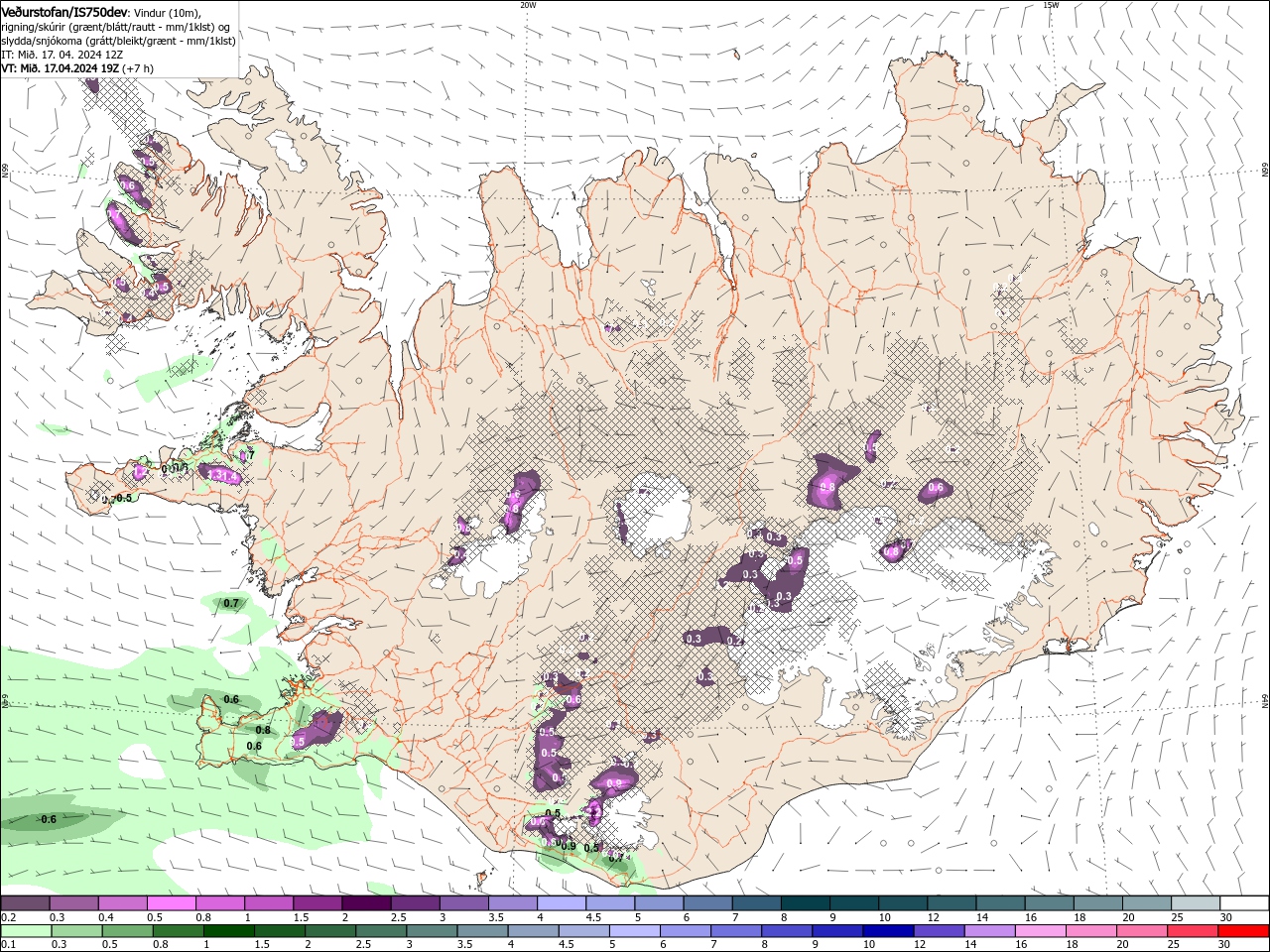Choose the 14 light purple swatch in bottom row

[989, 931]
